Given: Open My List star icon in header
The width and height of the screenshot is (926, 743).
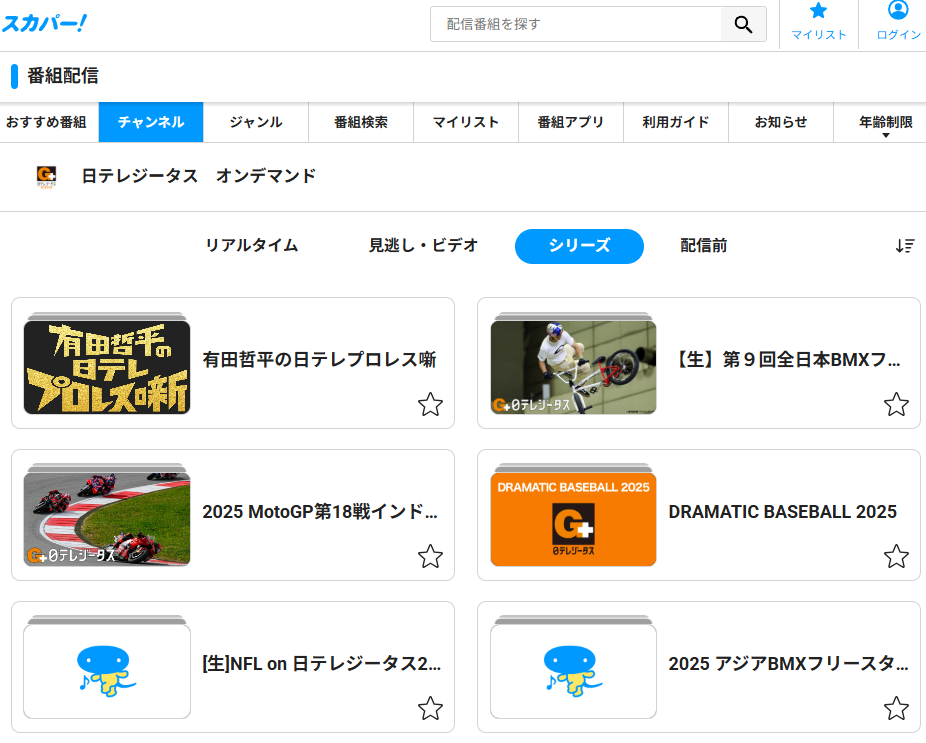Looking at the screenshot, I should click(818, 14).
